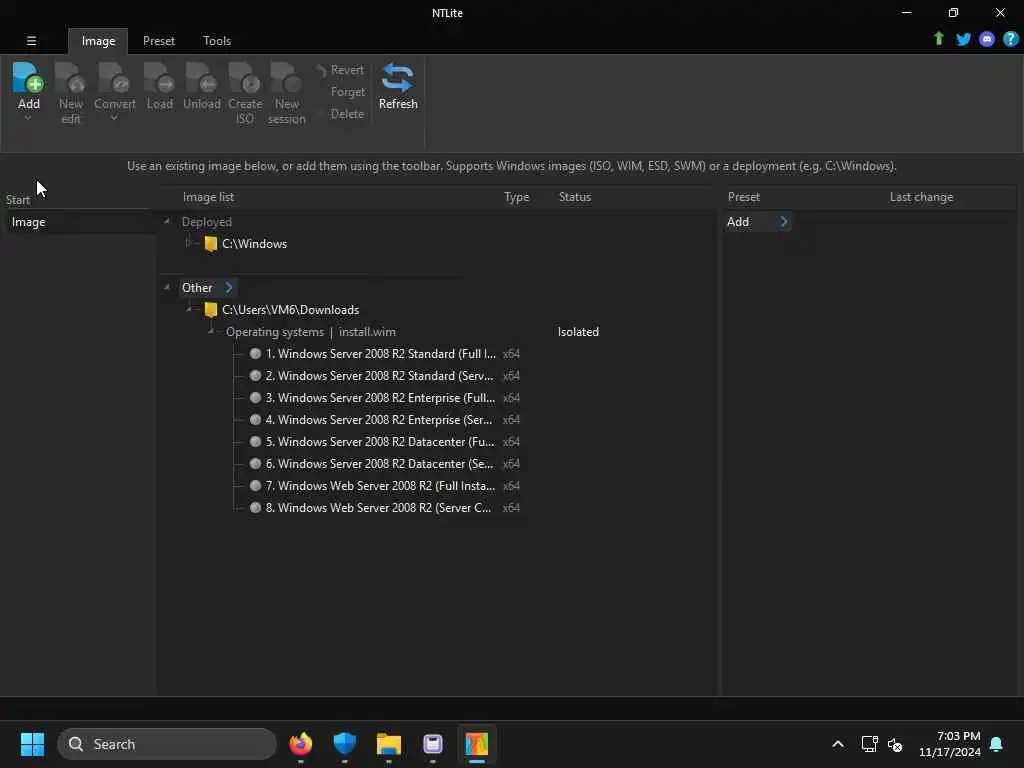
Task: Click the grey status dot of Standard (Full) edition 1
Action: [x=255, y=353]
